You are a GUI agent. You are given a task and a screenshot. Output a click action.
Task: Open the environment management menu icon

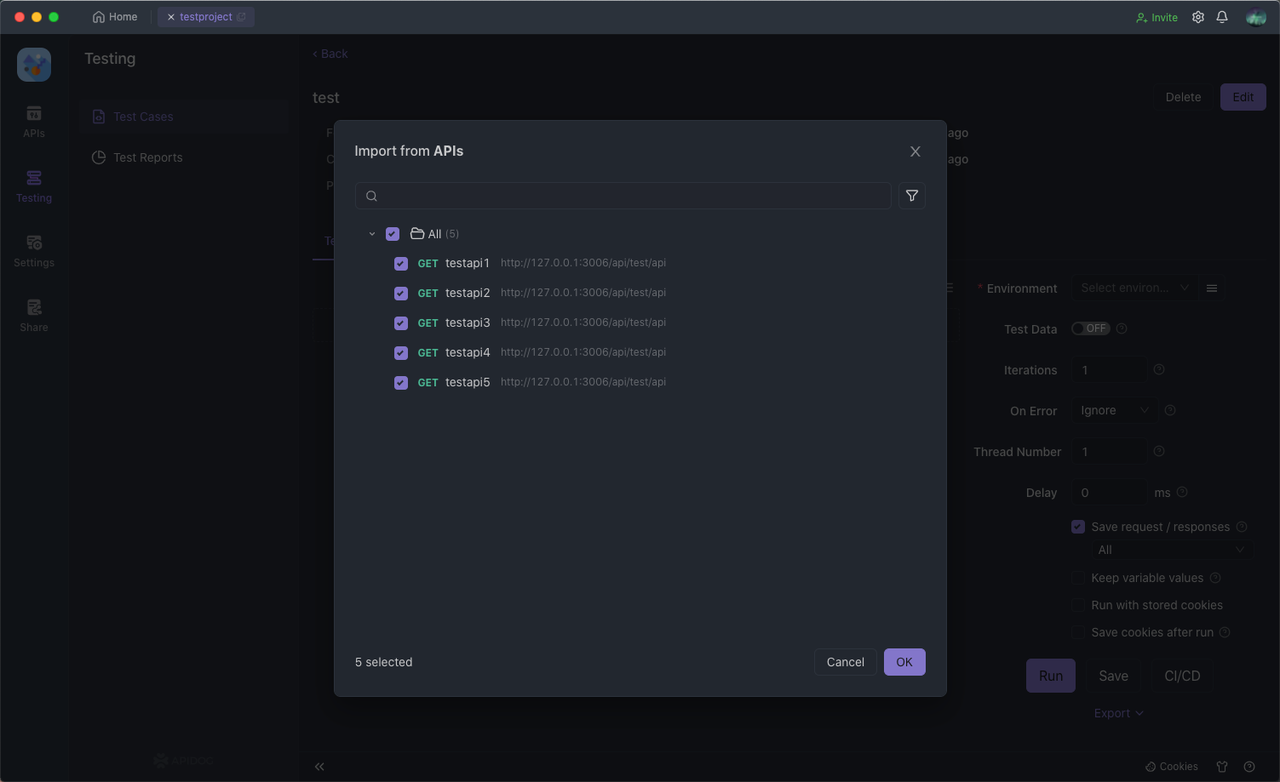click(1211, 288)
